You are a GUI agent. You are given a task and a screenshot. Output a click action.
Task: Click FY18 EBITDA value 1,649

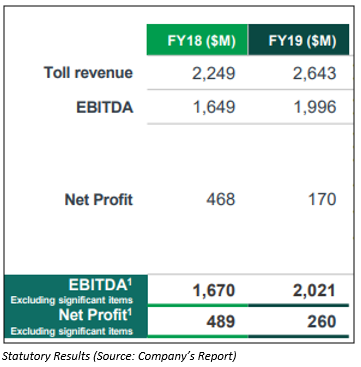click(x=214, y=107)
